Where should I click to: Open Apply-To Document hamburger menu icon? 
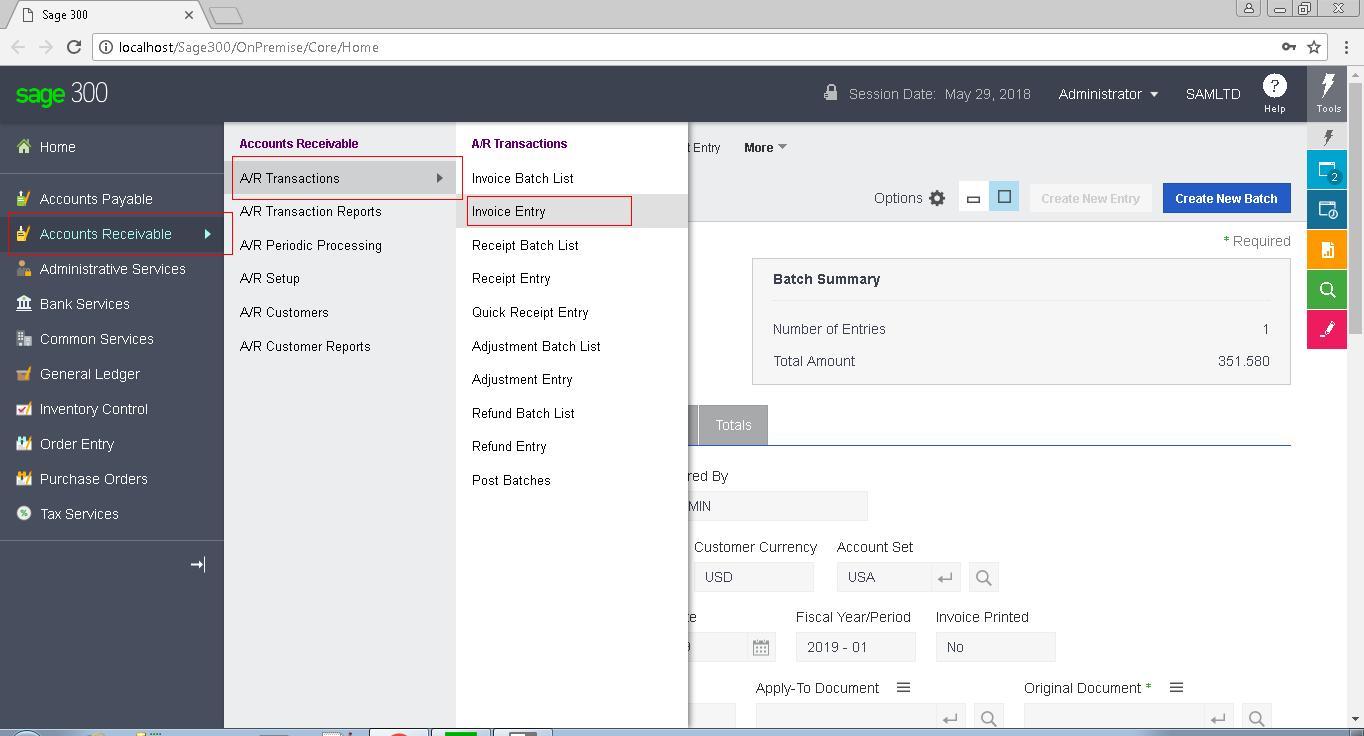pyautogui.click(x=903, y=687)
